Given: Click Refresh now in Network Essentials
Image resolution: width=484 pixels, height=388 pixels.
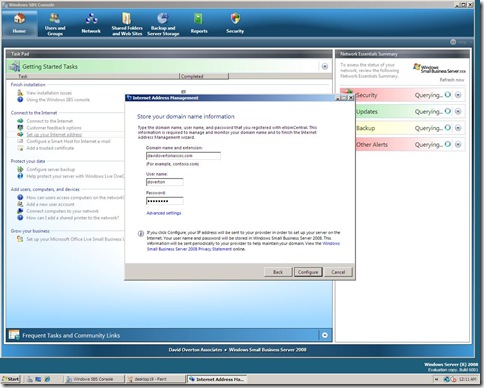Looking at the screenshot, I should (452, 80).
